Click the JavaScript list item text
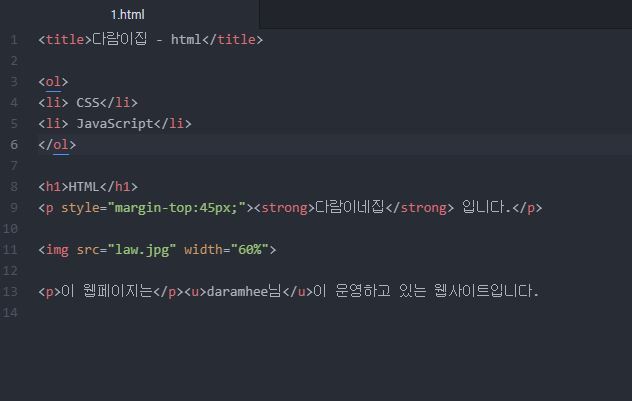 [x=115, y=124]
